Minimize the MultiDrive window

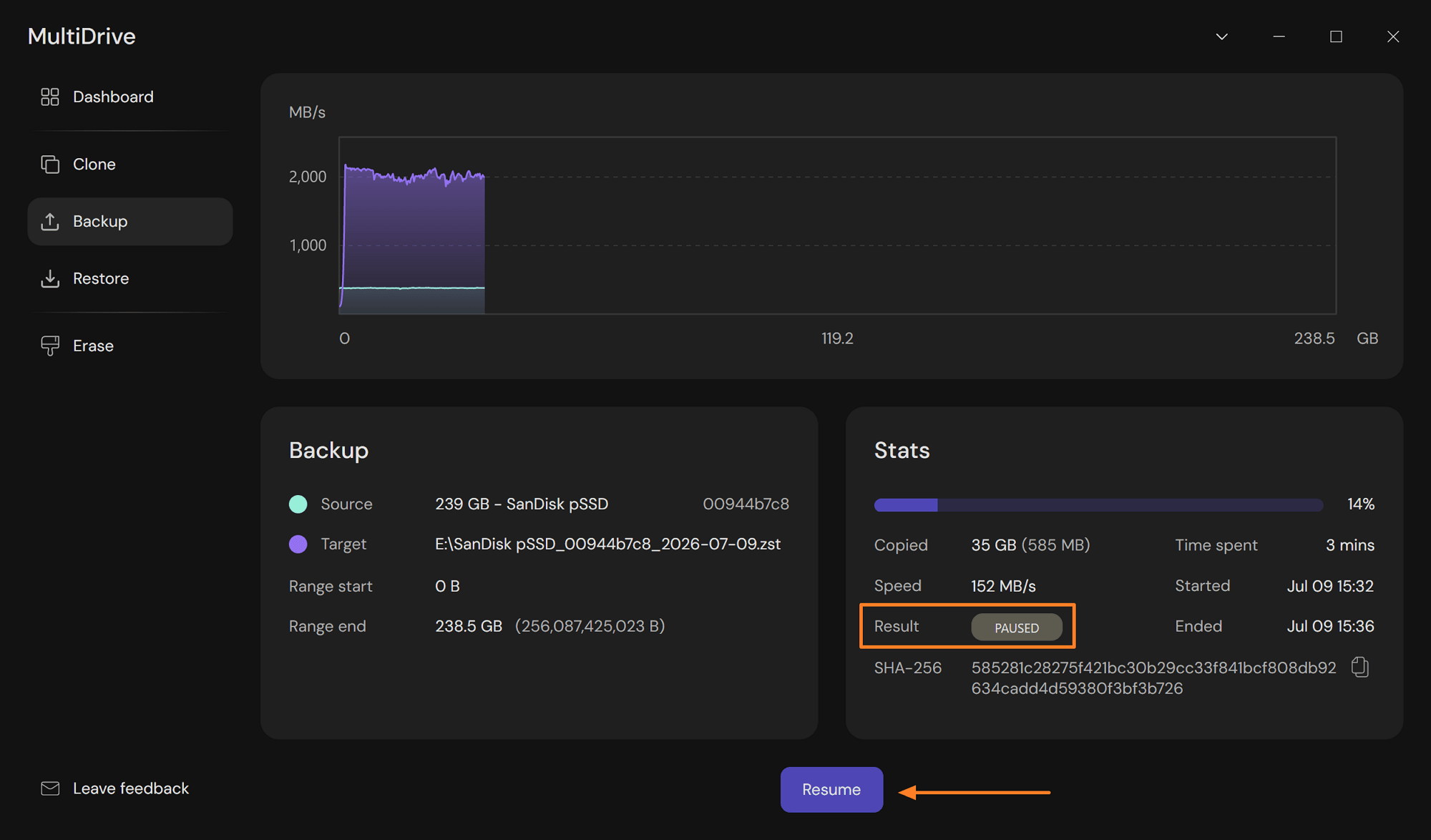(x=1279, y=36)
